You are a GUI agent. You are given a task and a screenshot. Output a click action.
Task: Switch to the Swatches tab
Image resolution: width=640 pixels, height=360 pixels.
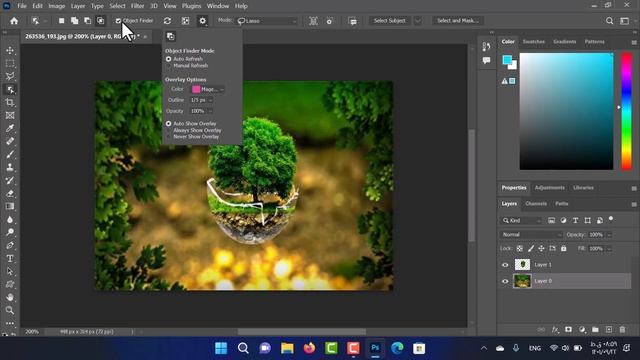tap(533, 42)
